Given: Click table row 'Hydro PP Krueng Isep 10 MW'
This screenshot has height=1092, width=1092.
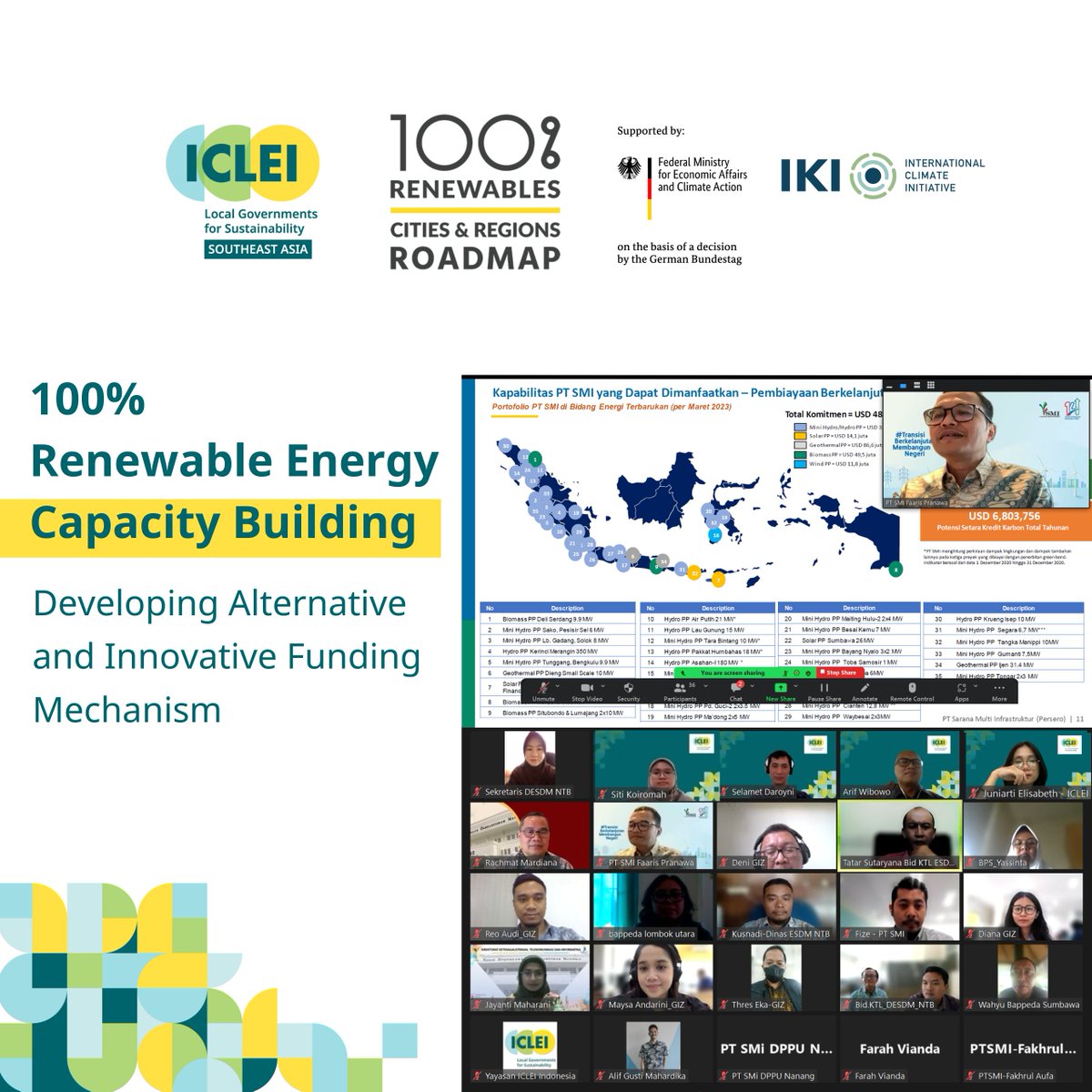Looking at the screenshot, I should [x=1004, y=619].
